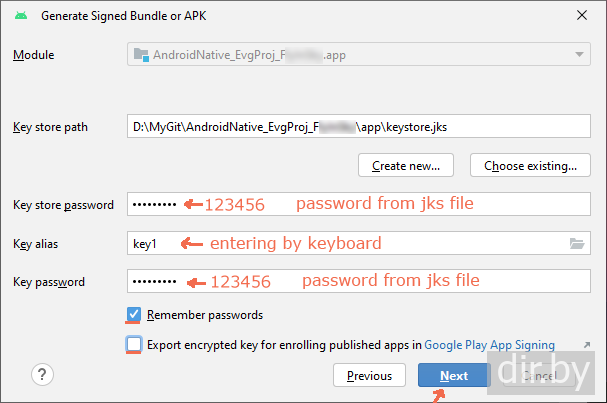
Task: Open help with the question mark button
Action: pos(42,375)
